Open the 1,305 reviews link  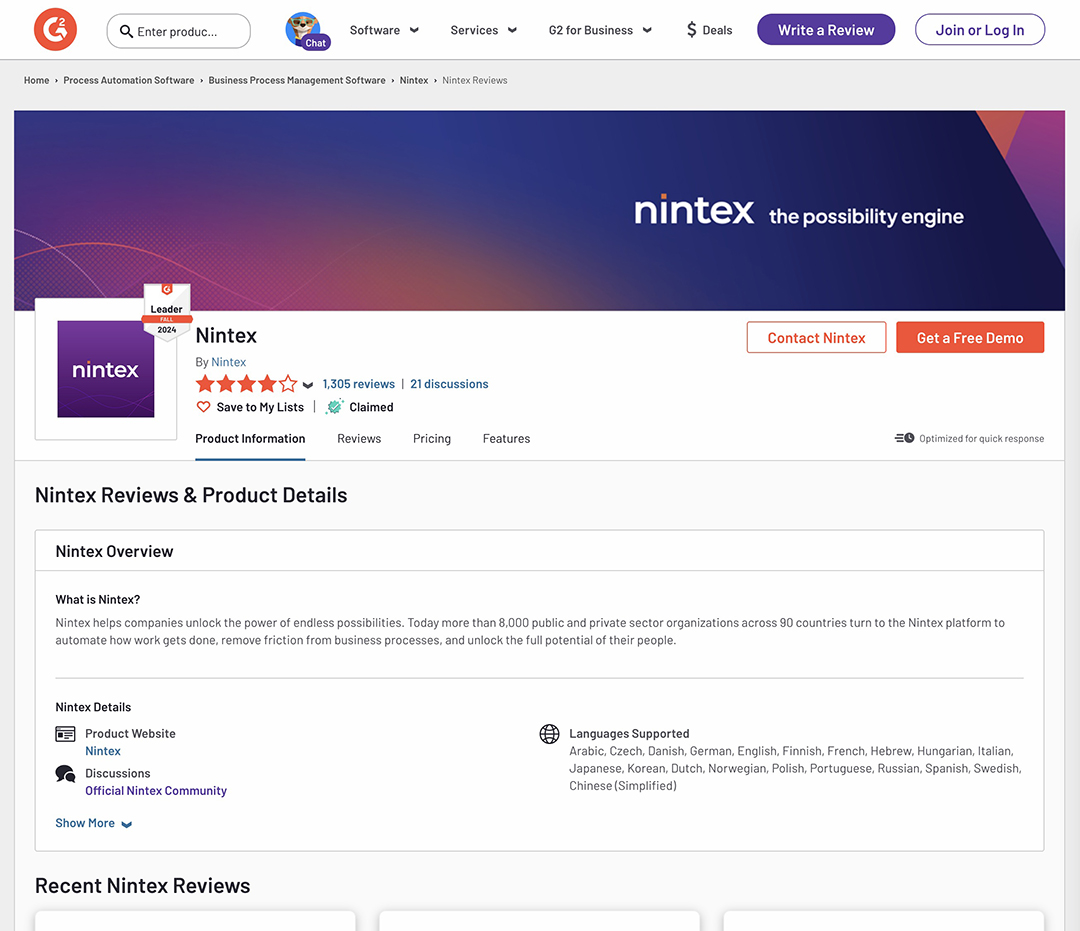358,384
